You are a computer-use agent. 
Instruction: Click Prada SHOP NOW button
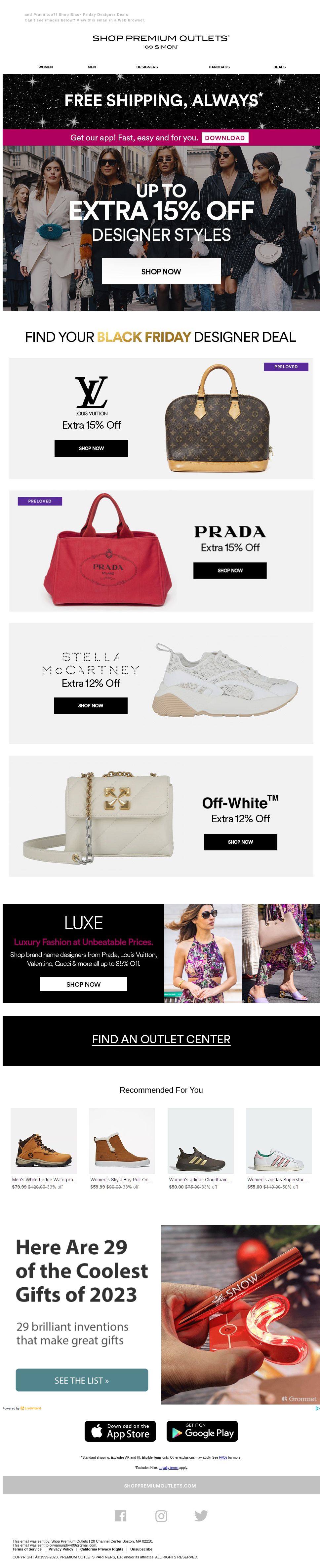[x=230, y=570]
